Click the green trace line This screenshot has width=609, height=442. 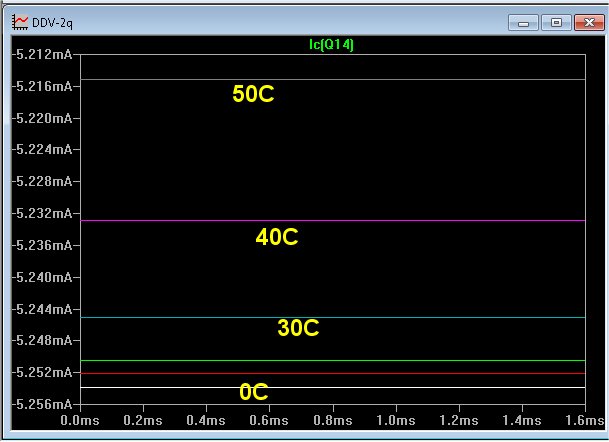click(x=333, y=360)
